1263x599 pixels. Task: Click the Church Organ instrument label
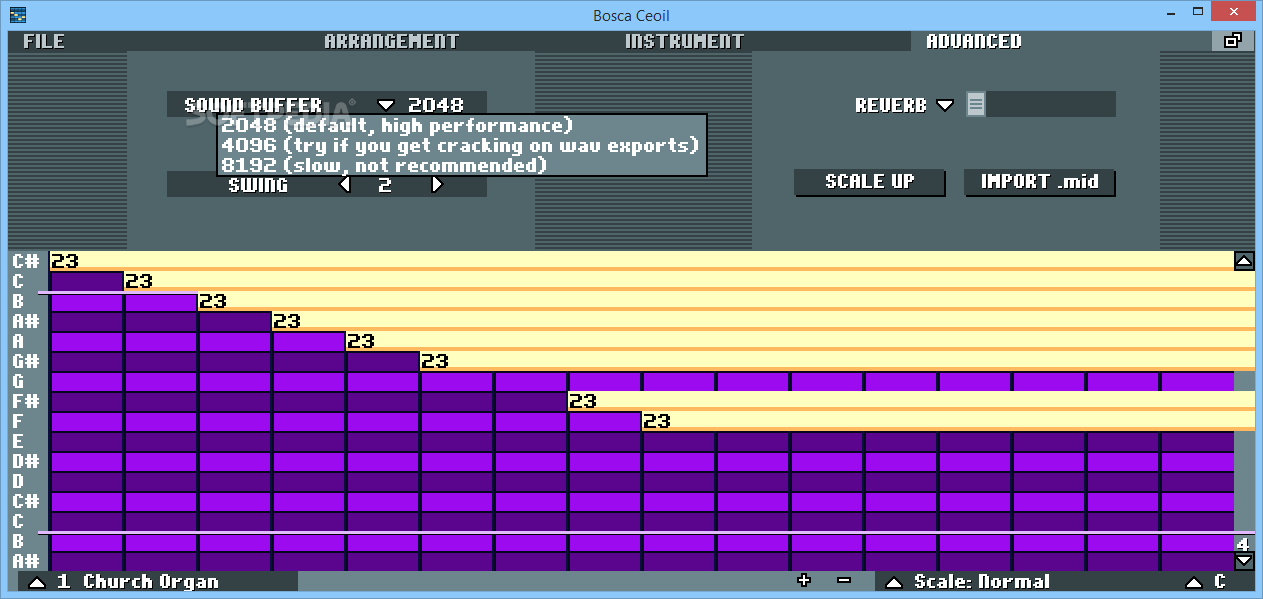click(x=151, y=582)
